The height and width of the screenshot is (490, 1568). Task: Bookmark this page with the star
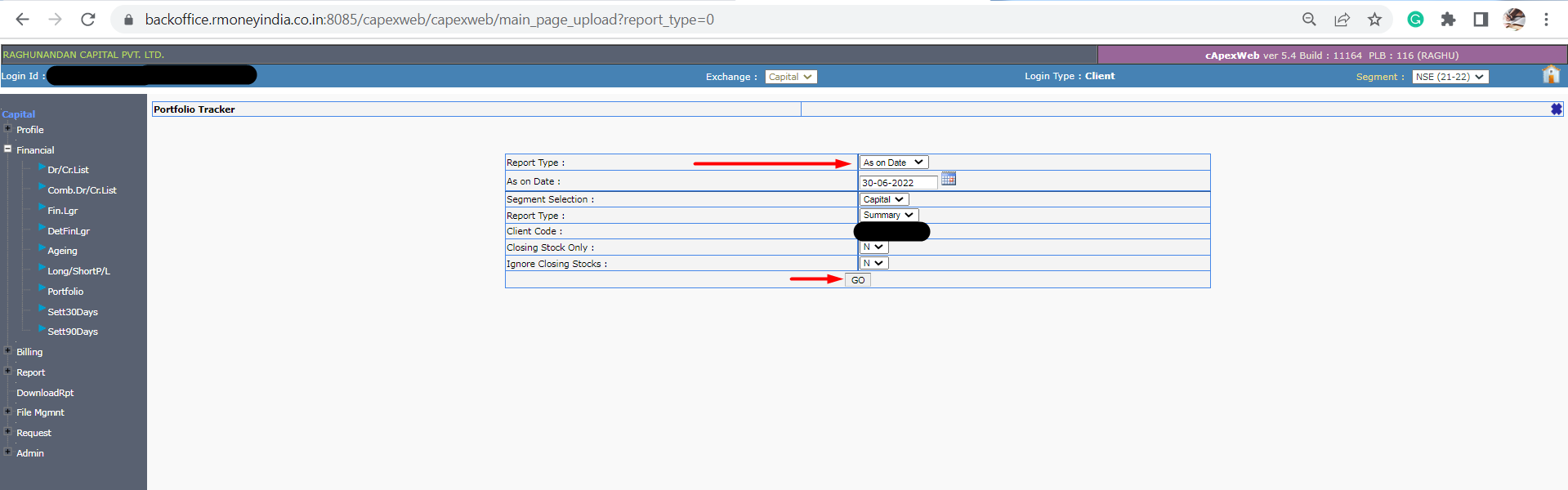1375,19
